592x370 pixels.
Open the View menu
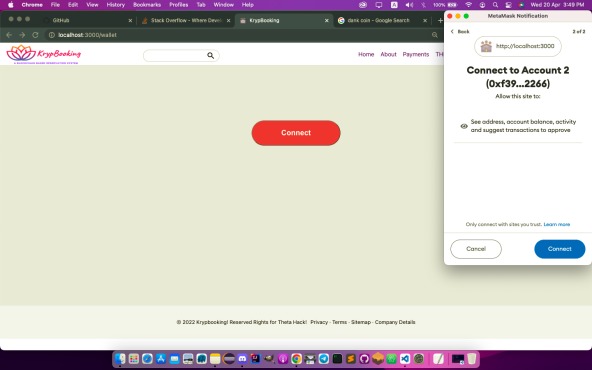tap(92, 5)
